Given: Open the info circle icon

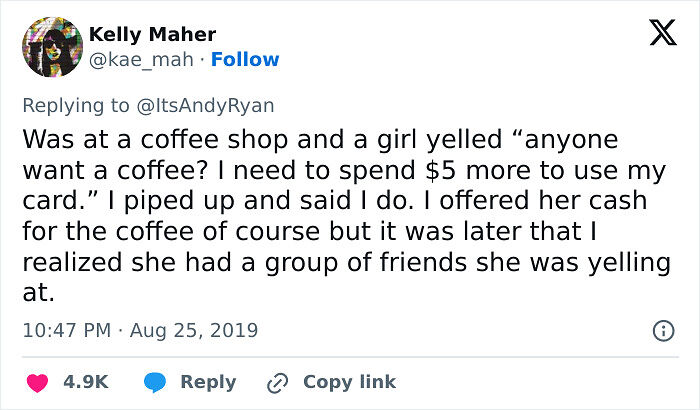Looking at the screenshot, I should [x=661, y=330].
